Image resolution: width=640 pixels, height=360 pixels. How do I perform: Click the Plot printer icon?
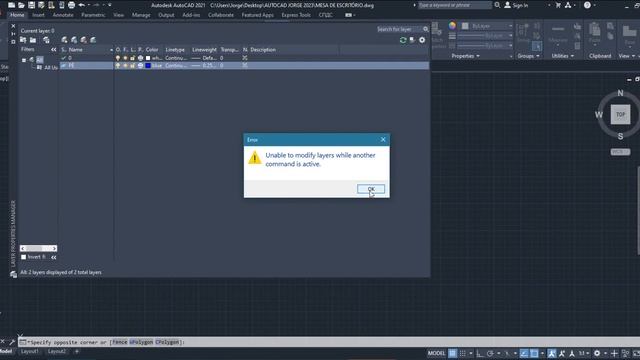tap(71, 5)
